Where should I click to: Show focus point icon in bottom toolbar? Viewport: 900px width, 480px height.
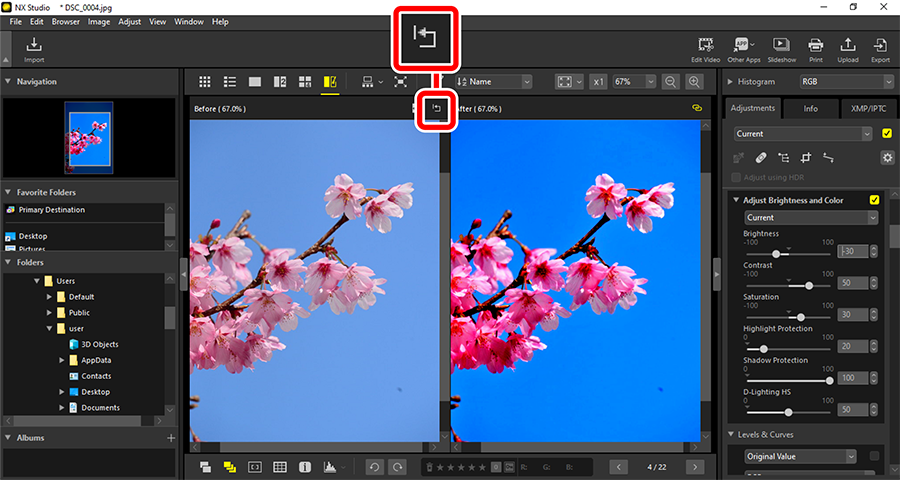coord(254,467)
